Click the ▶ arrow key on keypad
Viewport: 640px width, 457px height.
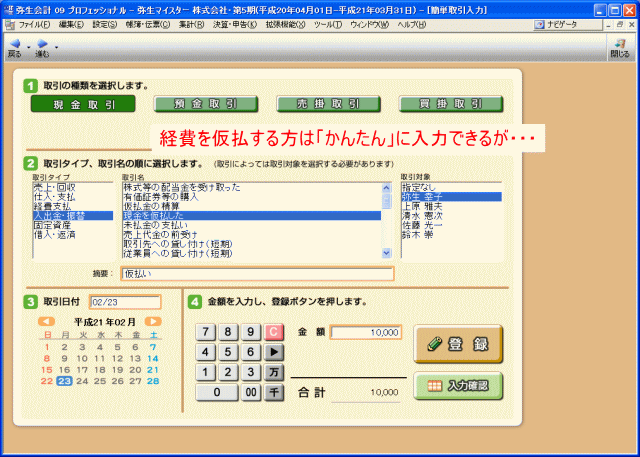[274, 352]
